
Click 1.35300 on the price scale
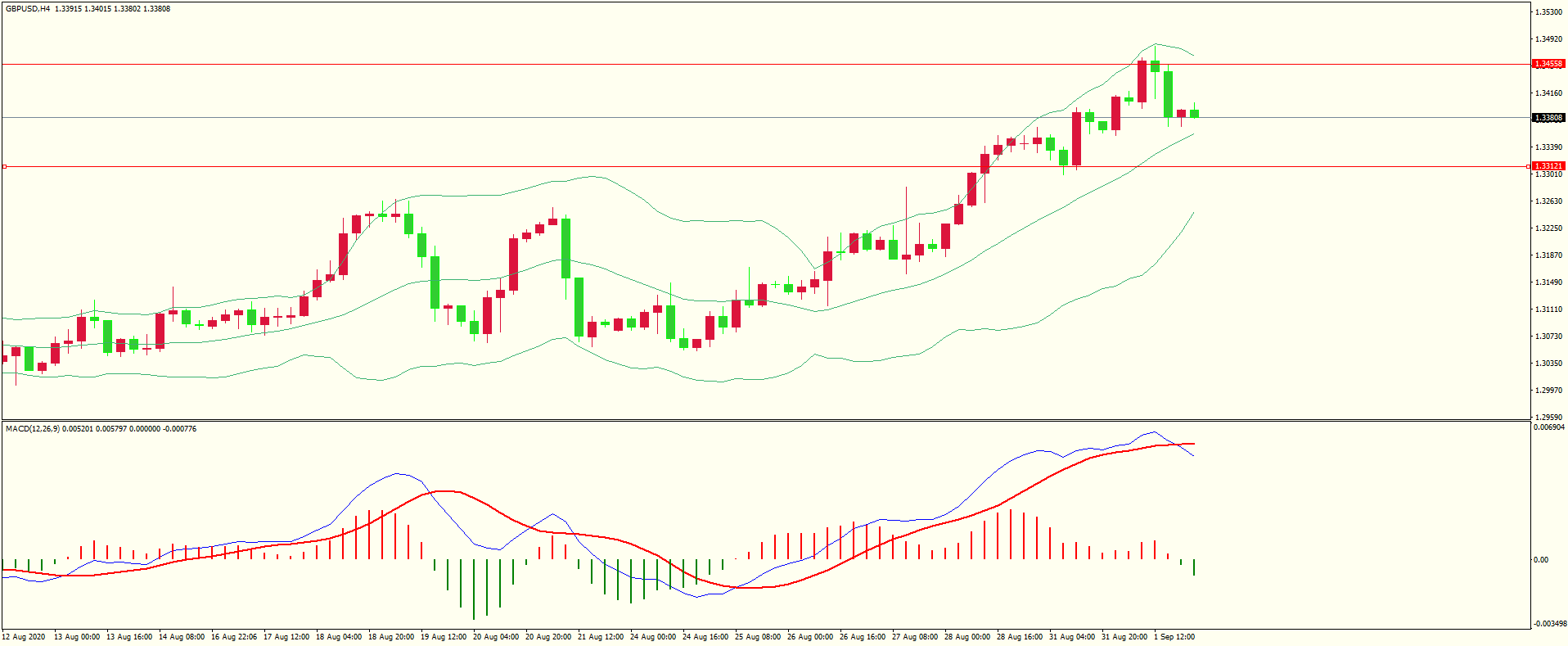1549,12
